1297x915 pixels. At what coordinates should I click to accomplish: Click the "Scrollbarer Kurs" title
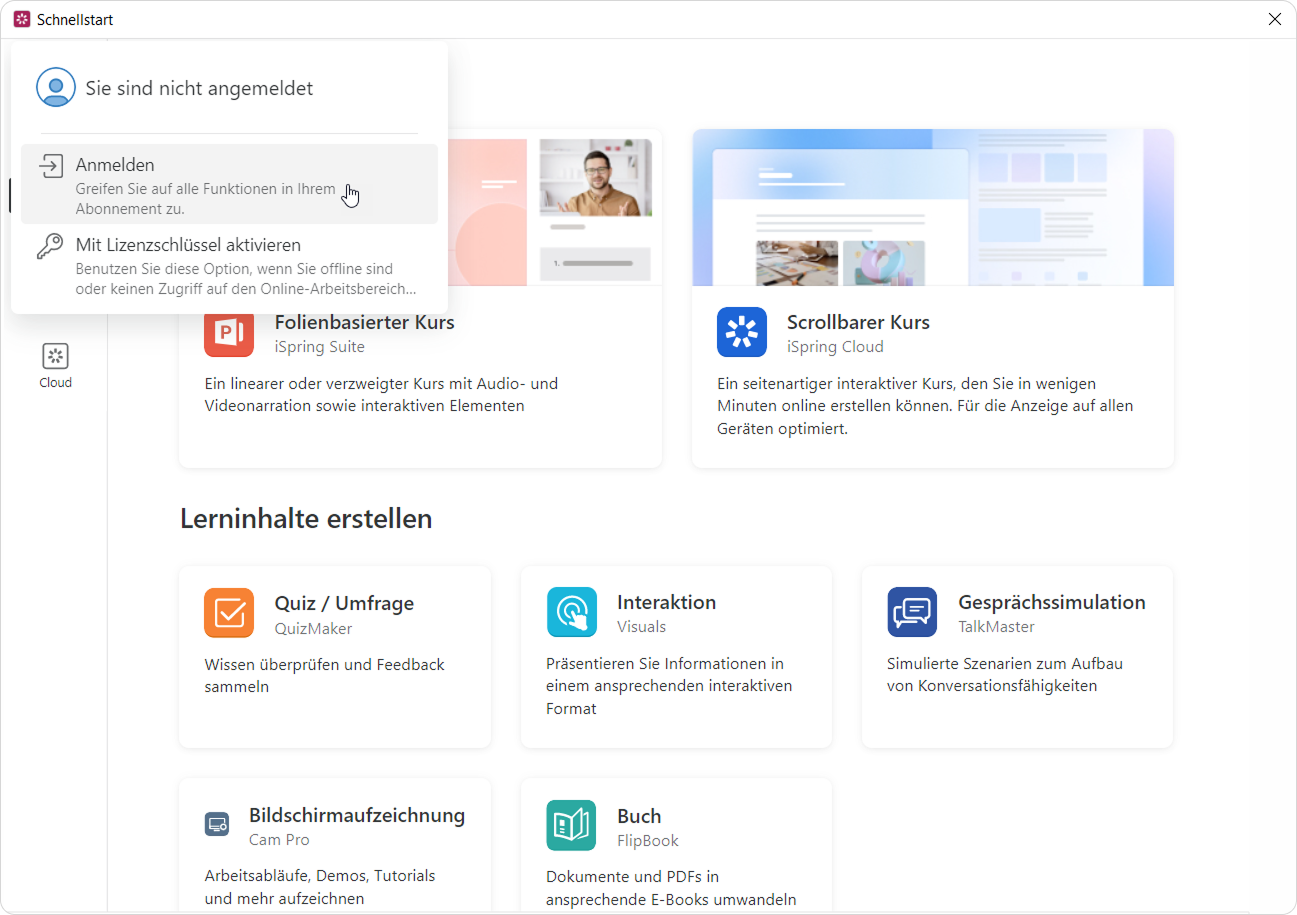858,322
